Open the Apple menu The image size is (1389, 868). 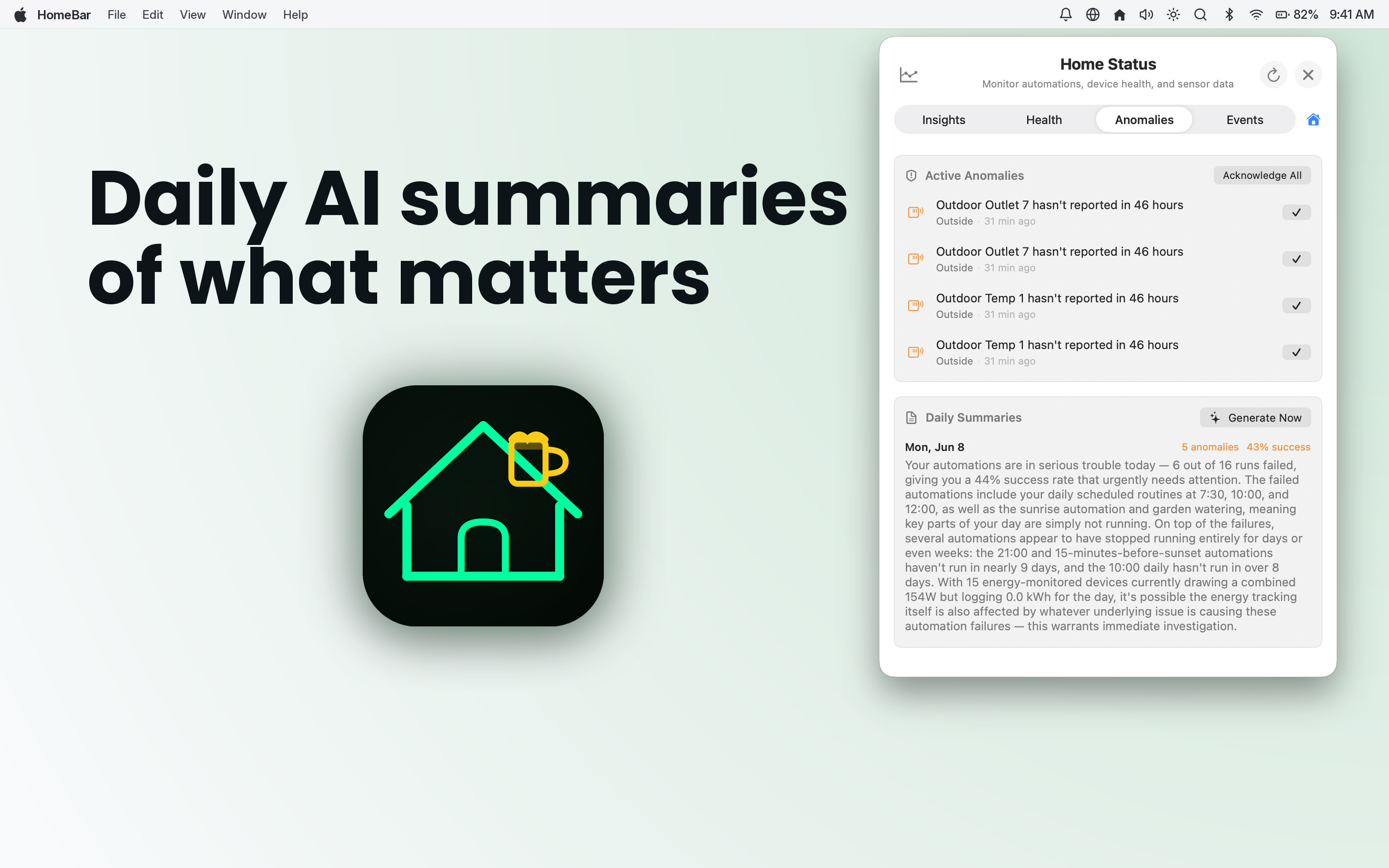point(20,14)
